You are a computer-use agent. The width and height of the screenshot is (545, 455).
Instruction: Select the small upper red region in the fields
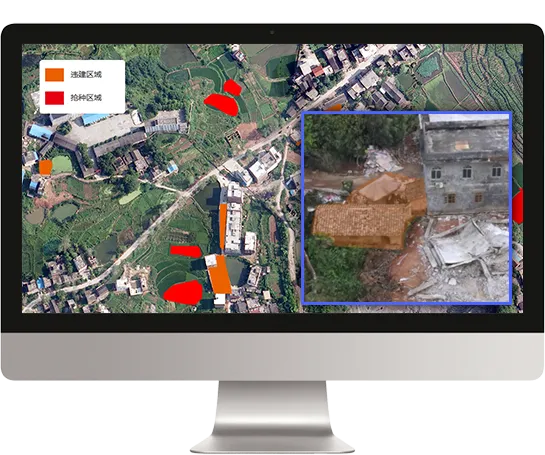232,88
